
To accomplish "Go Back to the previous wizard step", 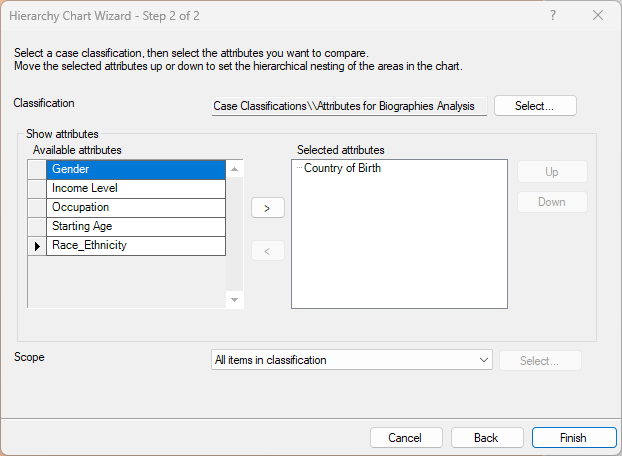I will [486, 438].
